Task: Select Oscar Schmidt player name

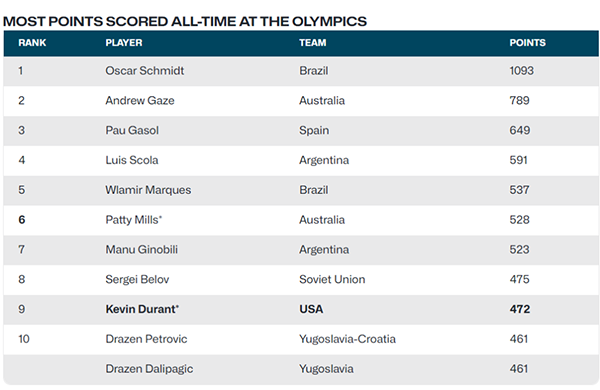Action: pyautogui.click(x=145, y=71)
